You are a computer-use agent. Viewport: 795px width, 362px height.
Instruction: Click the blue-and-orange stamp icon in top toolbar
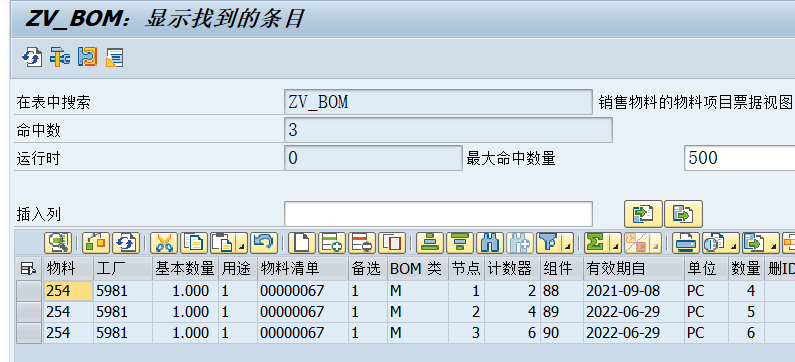tap(87, 57)
